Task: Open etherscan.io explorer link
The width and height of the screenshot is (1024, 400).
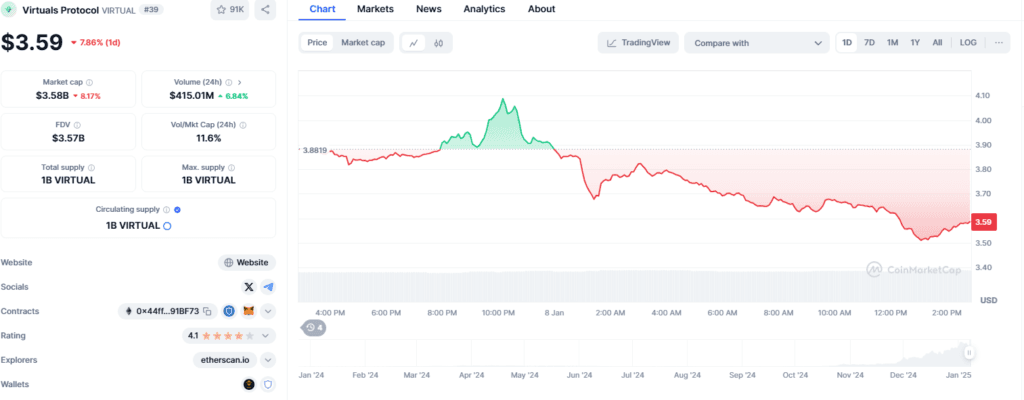Action: point(225,360)
